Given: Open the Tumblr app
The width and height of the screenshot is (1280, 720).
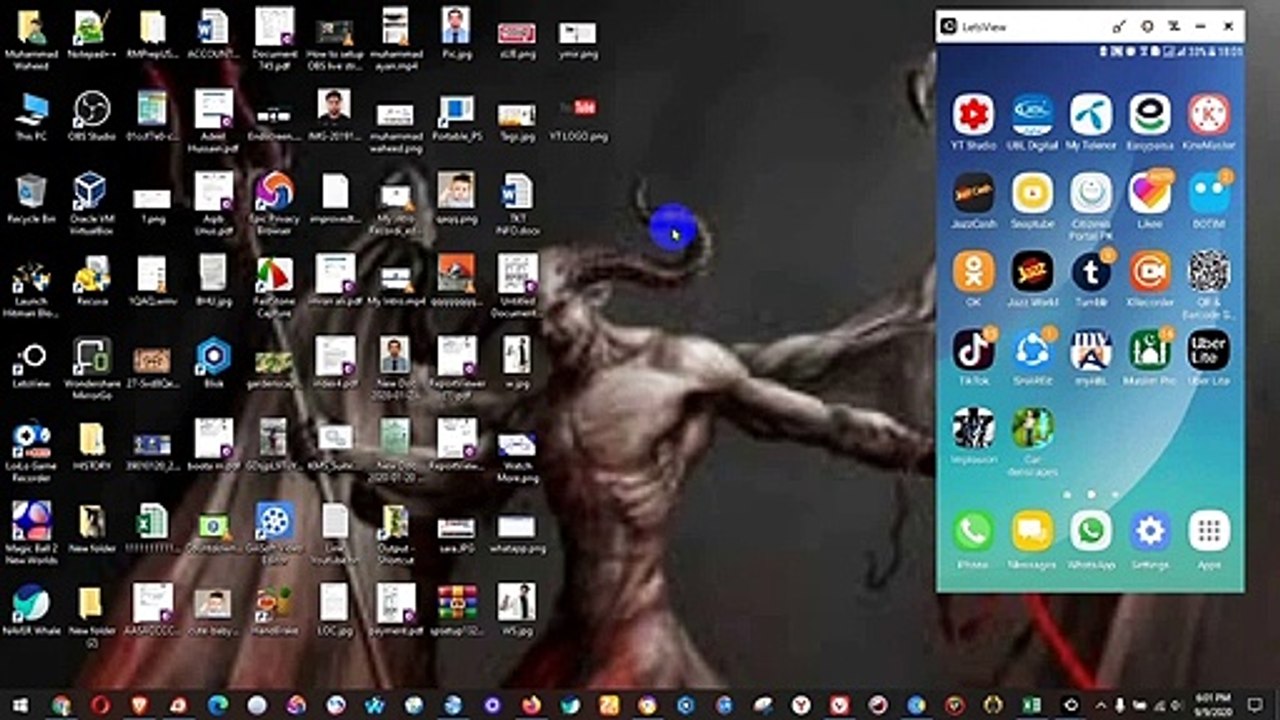Looking at the screenshot, I should [1091, 271].
